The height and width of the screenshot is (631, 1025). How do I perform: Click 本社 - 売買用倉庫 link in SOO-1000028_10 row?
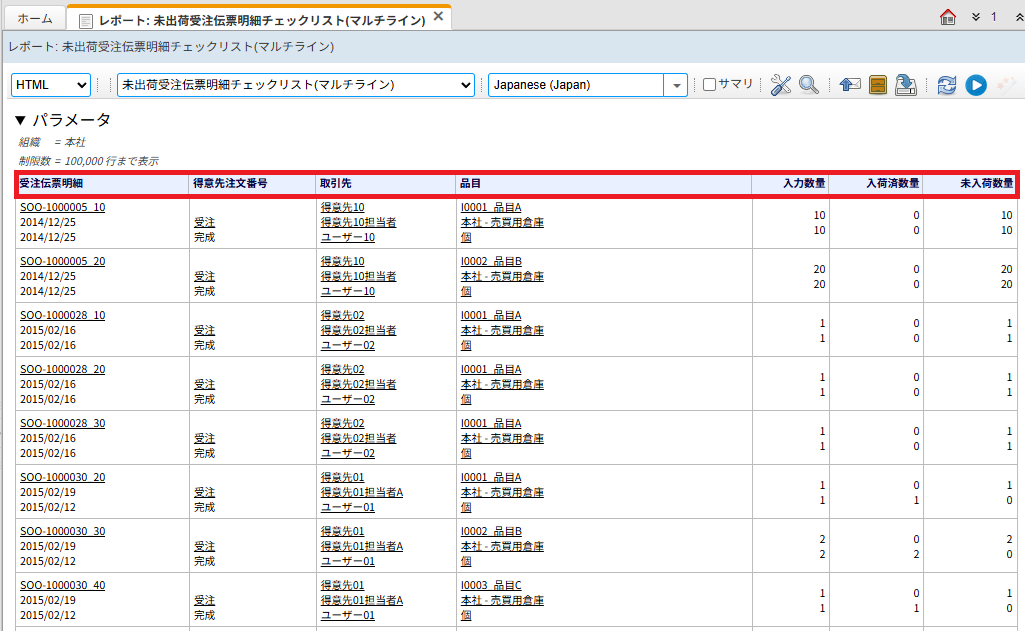coord(502,330)
